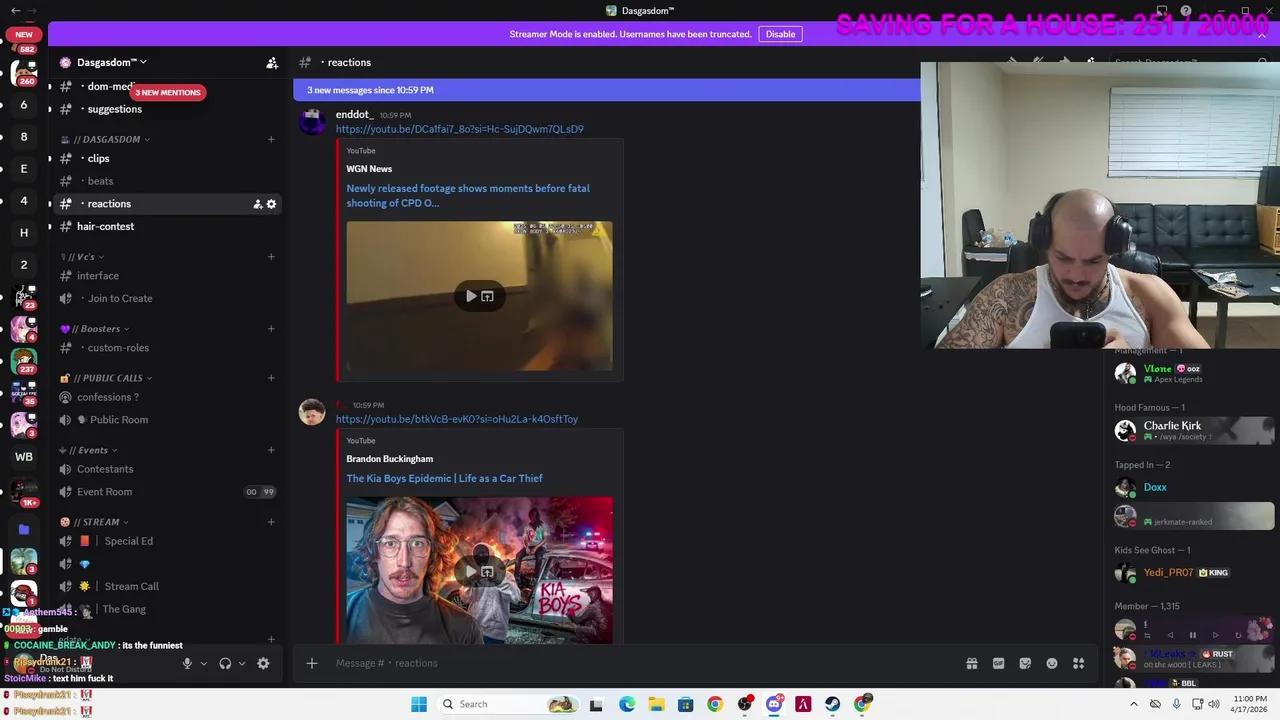This screenshot has width=1280, height=720.
Task: Open Newly released footage video title link
Action: (x=468, y=195)
